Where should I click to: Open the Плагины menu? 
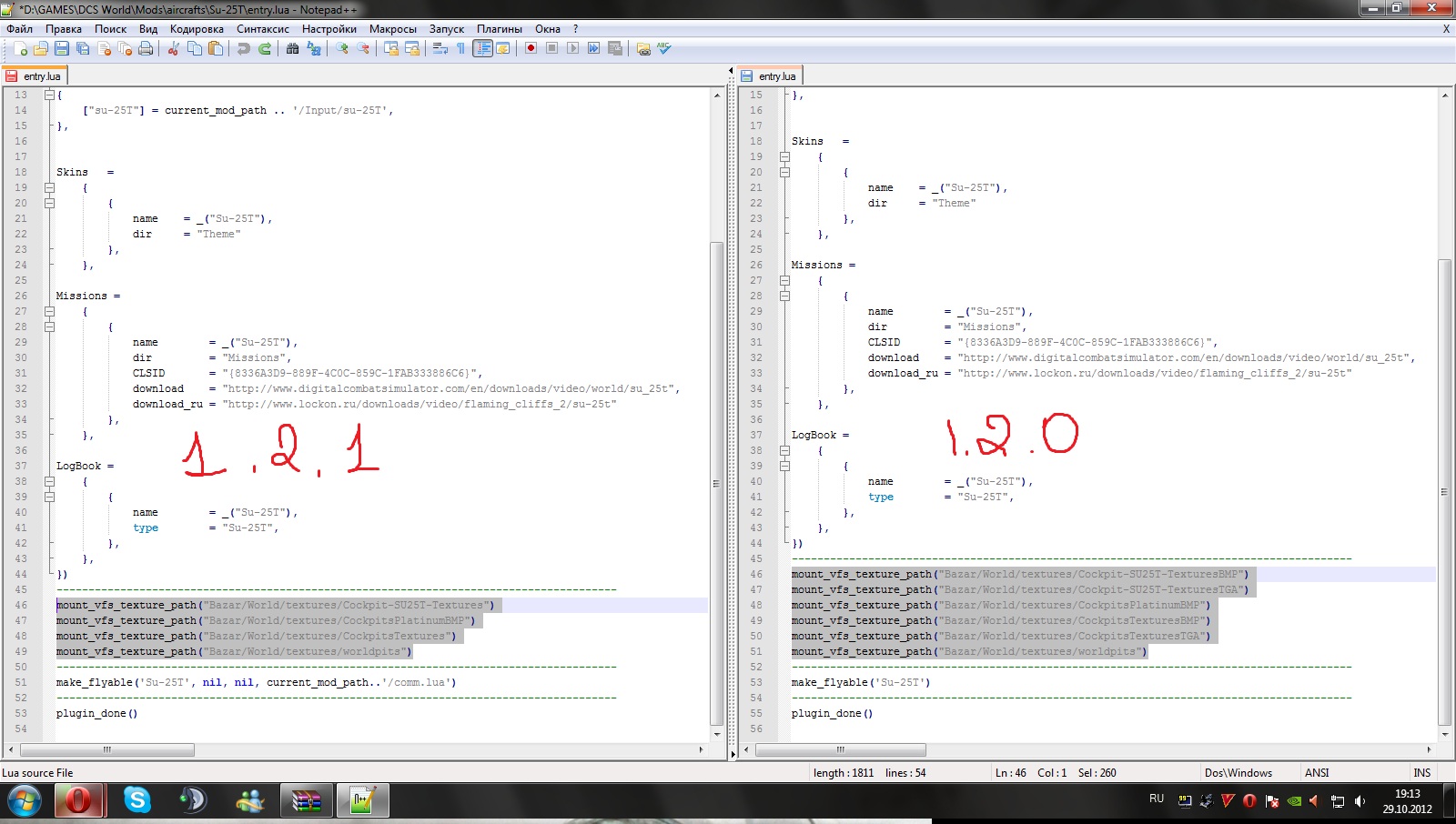[x=500, y=29]
